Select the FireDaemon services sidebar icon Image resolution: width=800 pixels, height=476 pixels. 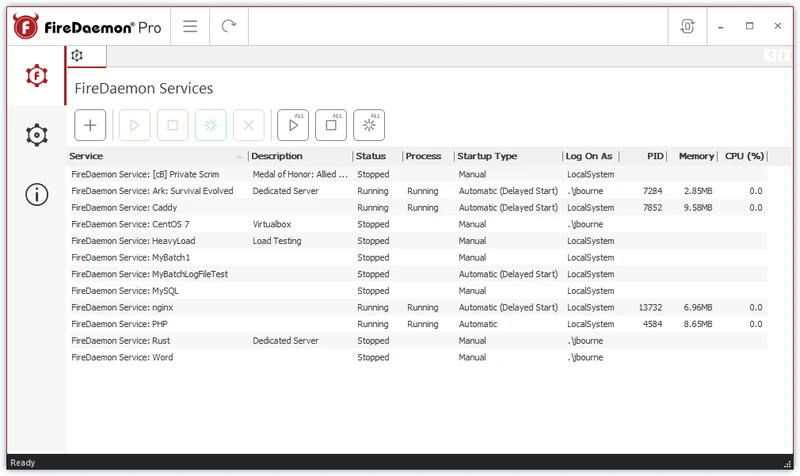37,76
